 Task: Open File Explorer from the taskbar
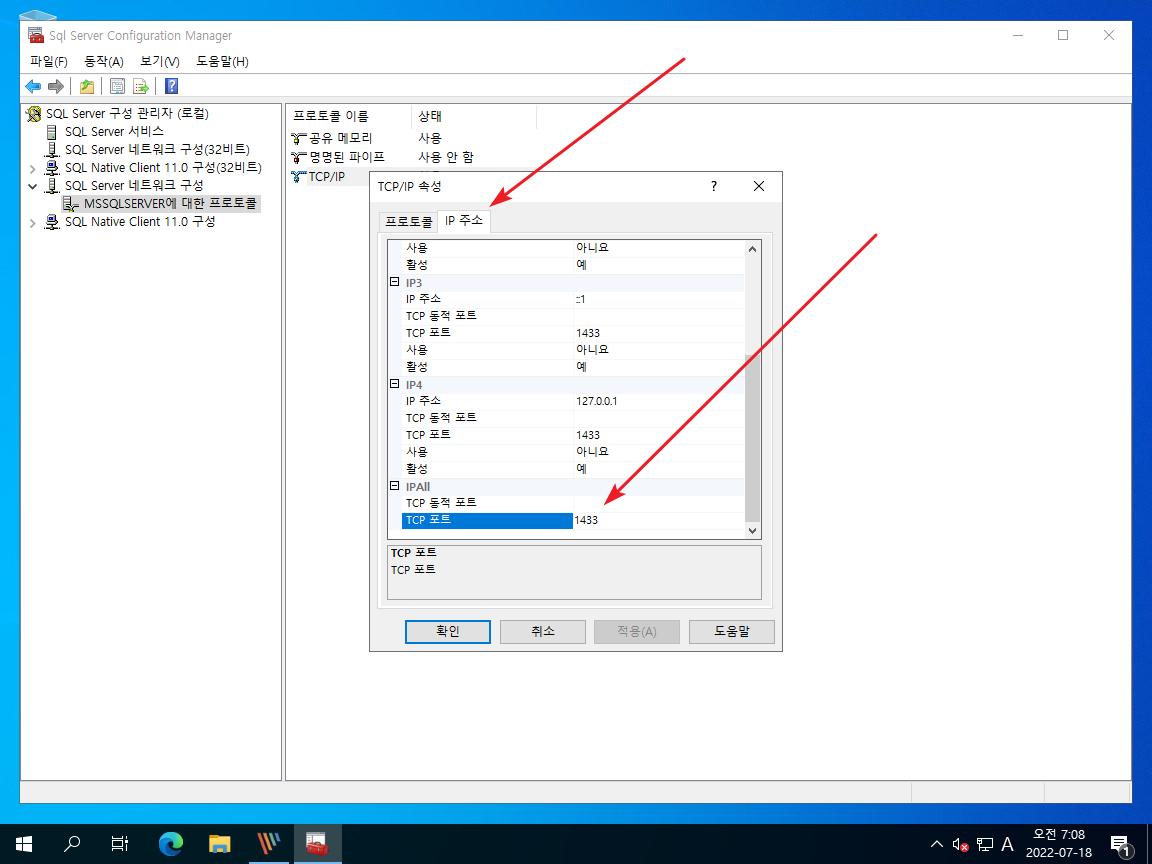tap(220, 844)
